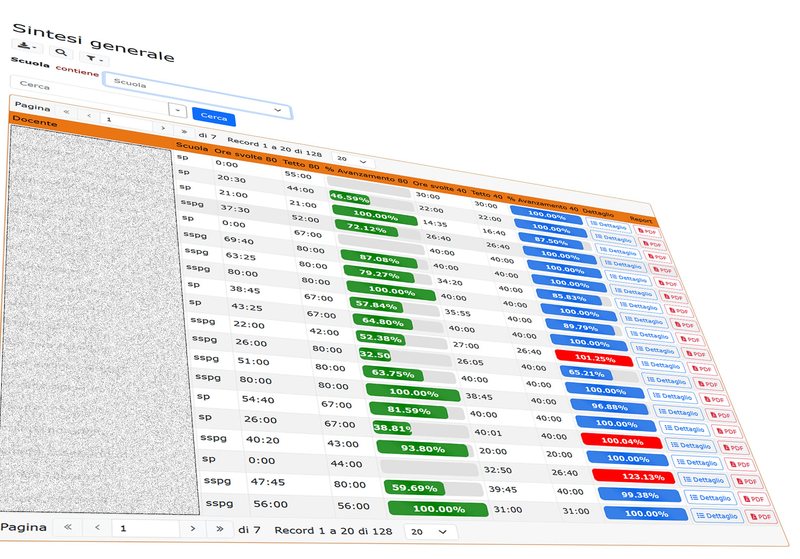This screenshot has width=800, height=559.
Task: Open the funnel filter icon menu
Action: [94, 59]
